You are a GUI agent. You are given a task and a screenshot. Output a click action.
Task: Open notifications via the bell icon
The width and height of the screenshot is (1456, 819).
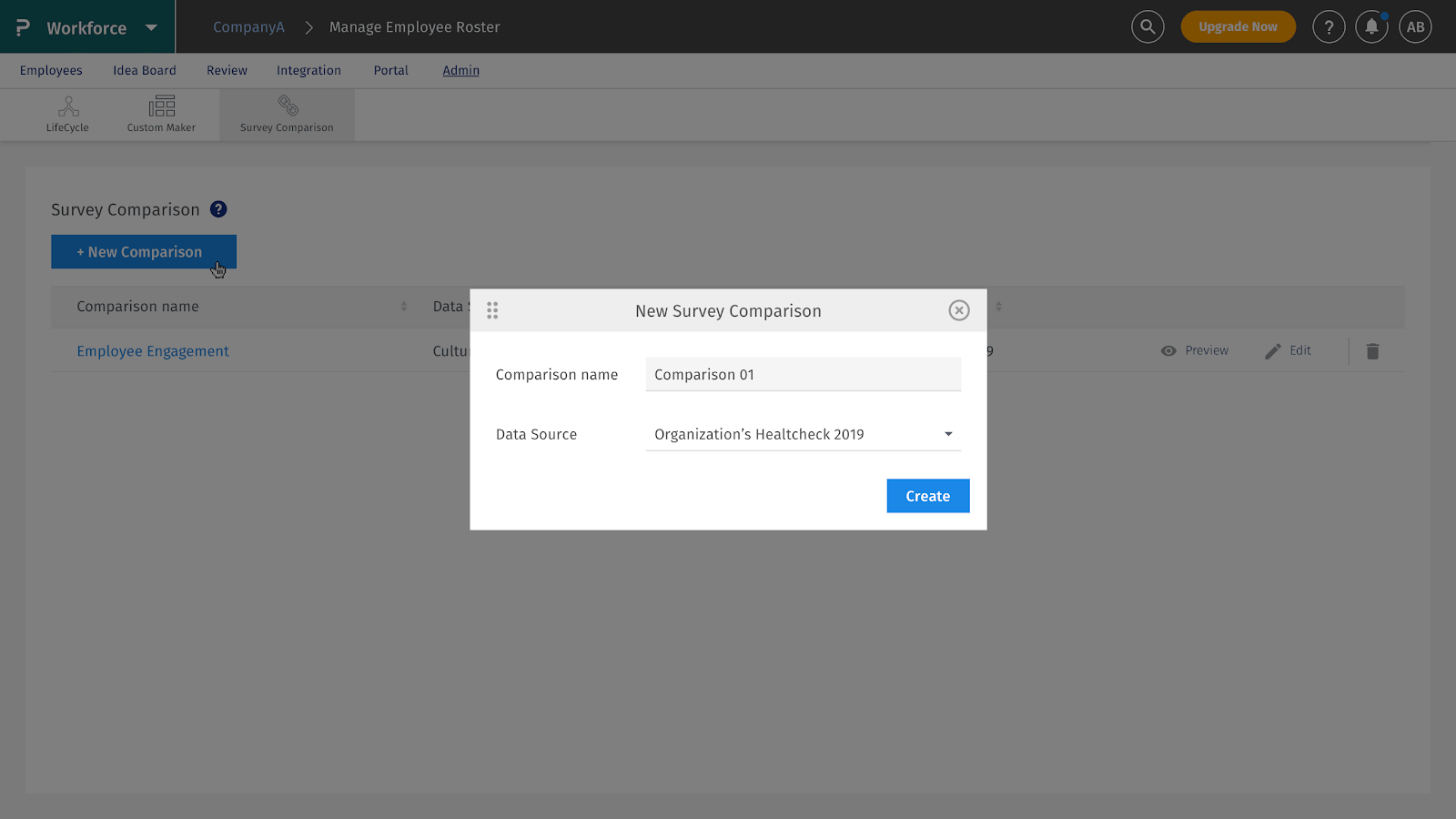1371,26
